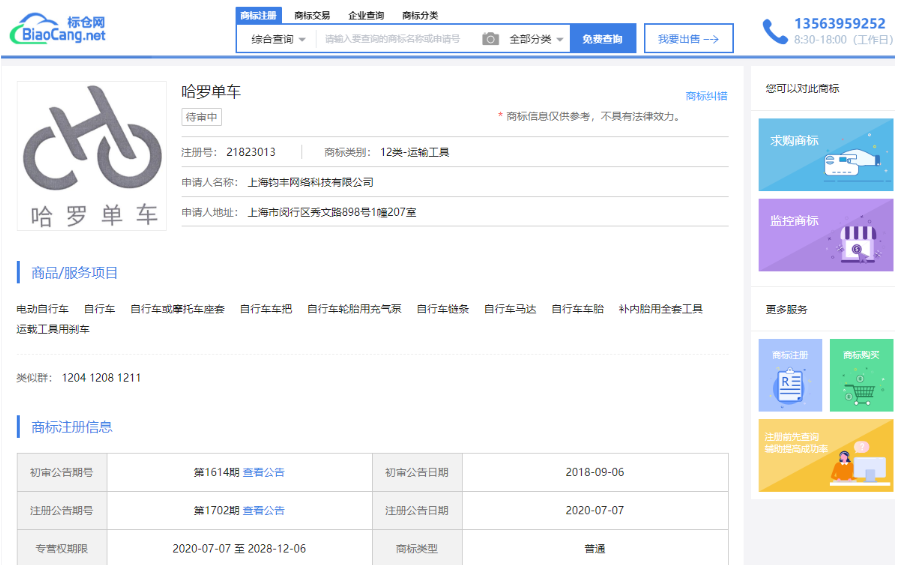This screenshot has height=565, width=897.
Task: Click the phone number 13563959252
Action: [x=840, y=23]
